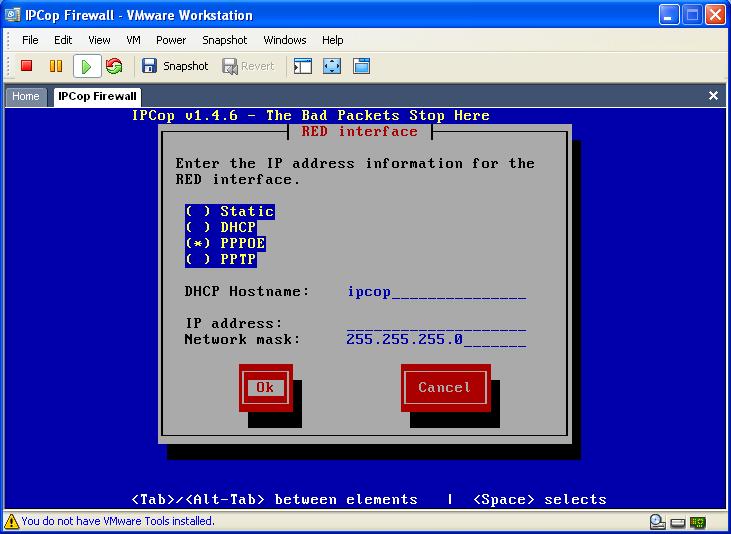
Task: Click the DHCP Hostname input field
Action: tap(437, 292)
